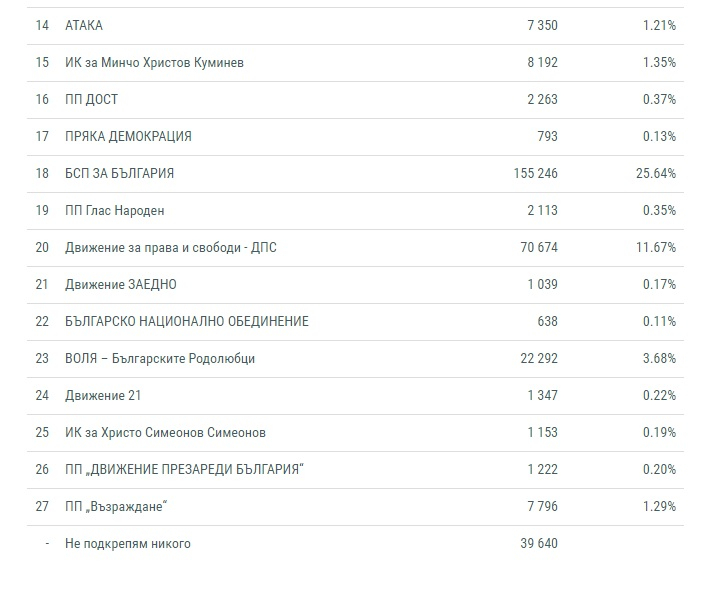
Task: Click the percentage 0.17%
Action: coord(659,284)
